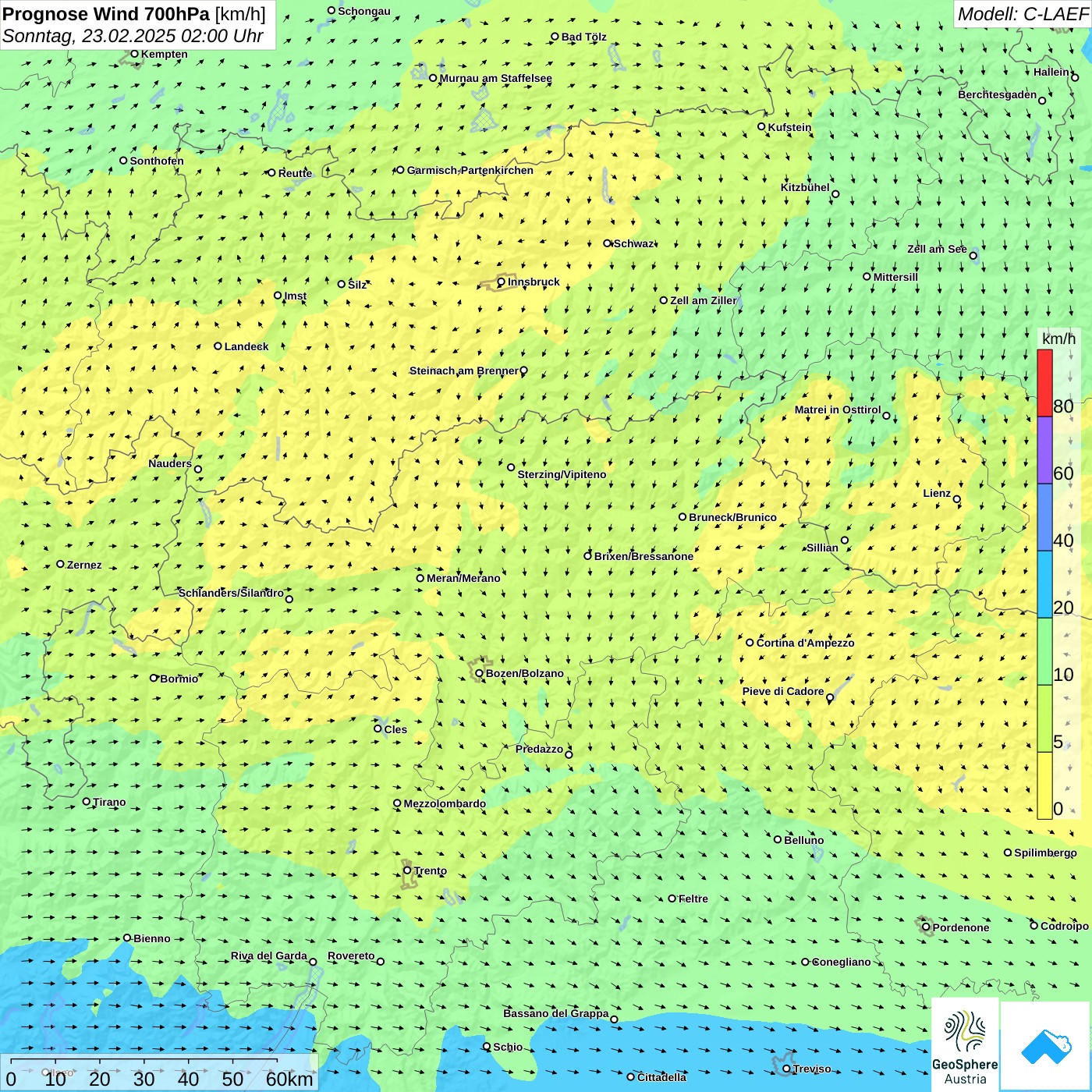Click the 'Steinach am Brenner' label
The image size is (1092, 1092).
pyautogui.click(x=464, y=370)
